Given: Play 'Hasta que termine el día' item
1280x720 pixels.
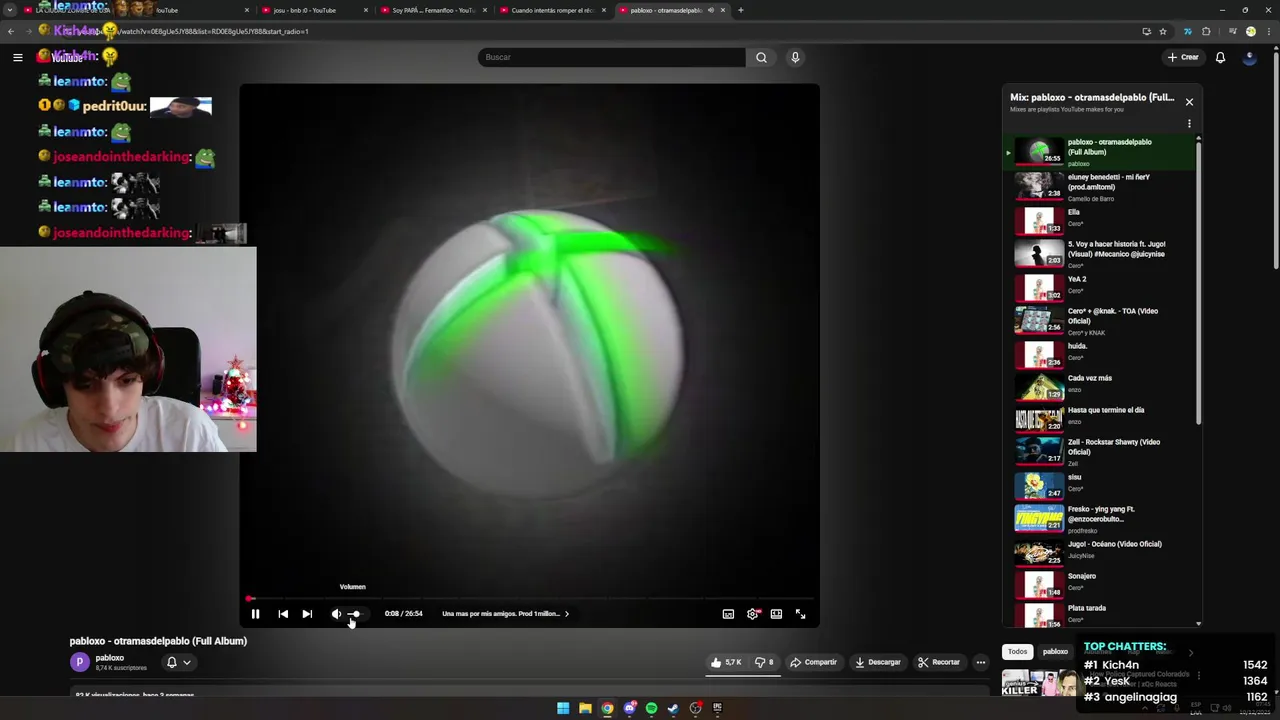Looking at the screenshot, I should click(x=1100, y=418).
